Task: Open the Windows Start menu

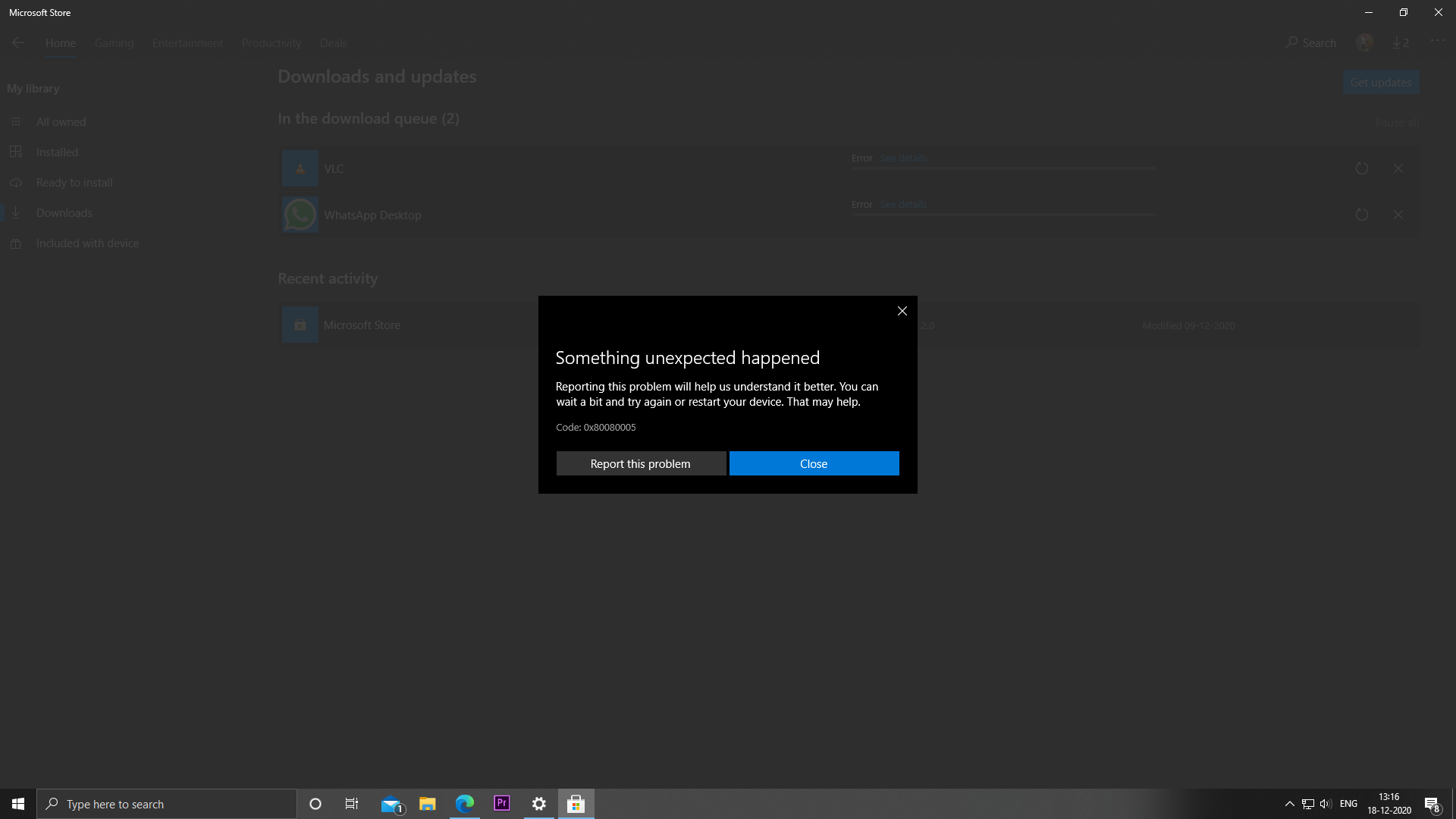Action: (x=18, y=804)
